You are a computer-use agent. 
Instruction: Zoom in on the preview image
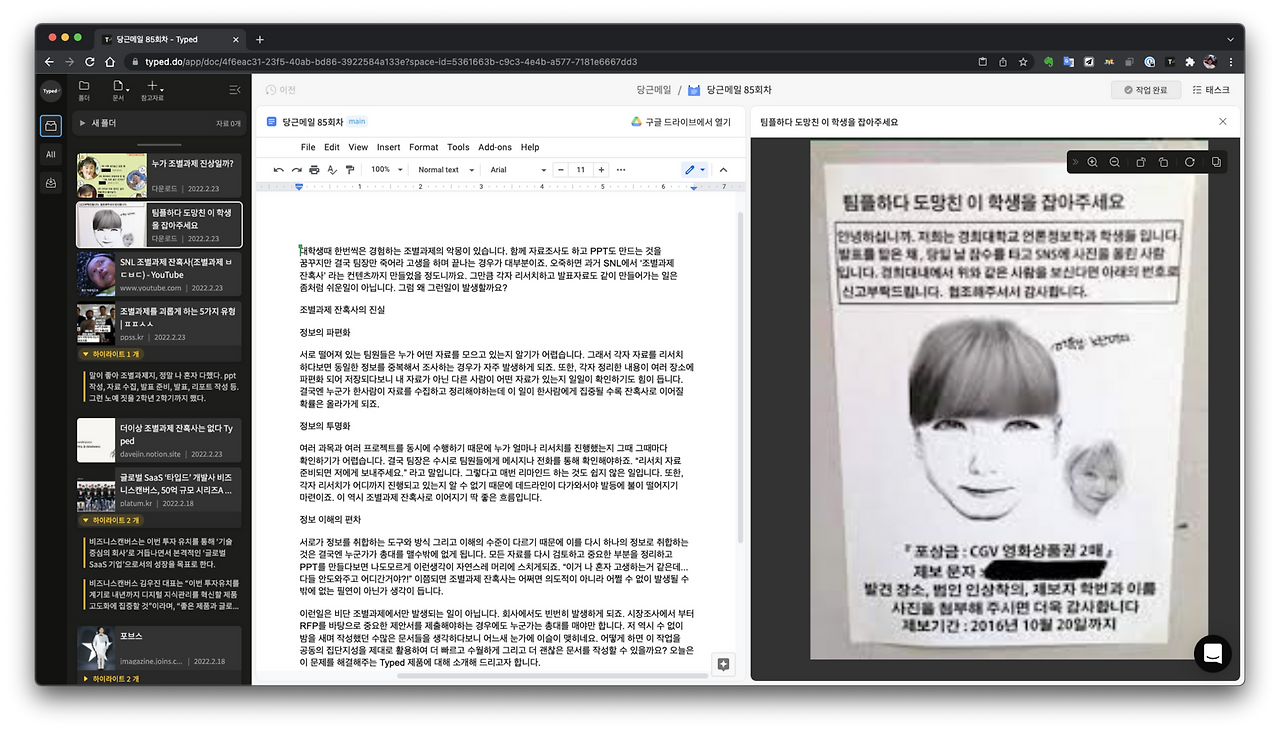1092,162
